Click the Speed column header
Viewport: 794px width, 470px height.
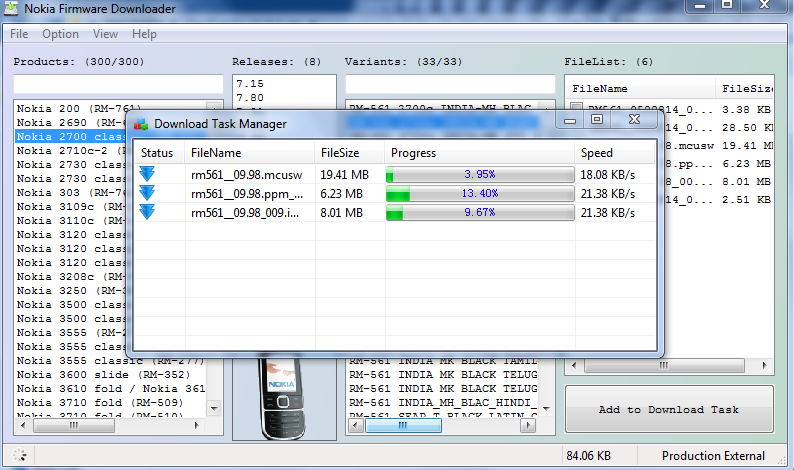(615, 153)
